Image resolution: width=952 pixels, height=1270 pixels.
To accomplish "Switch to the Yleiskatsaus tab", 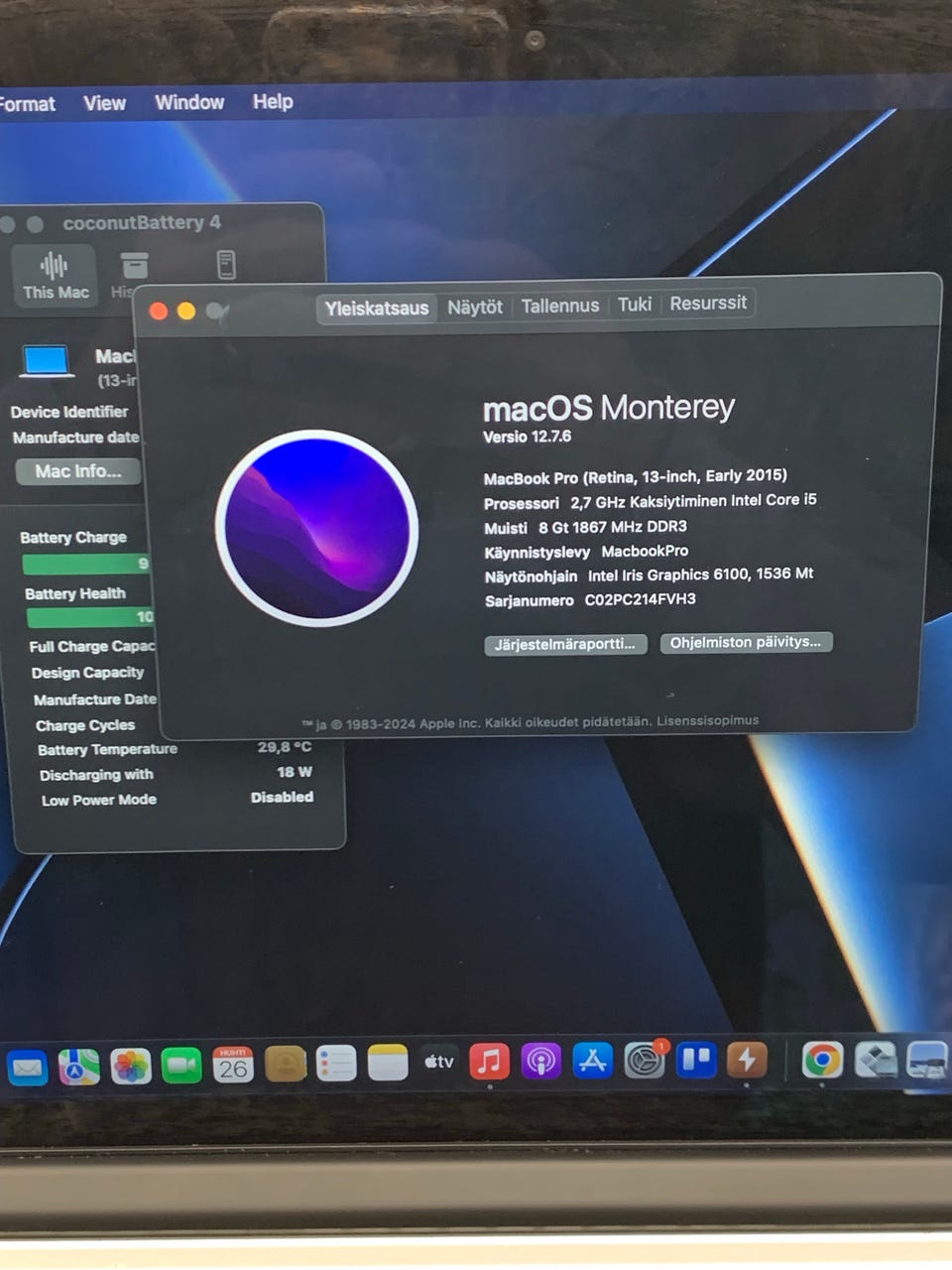I will pos(377,308).
